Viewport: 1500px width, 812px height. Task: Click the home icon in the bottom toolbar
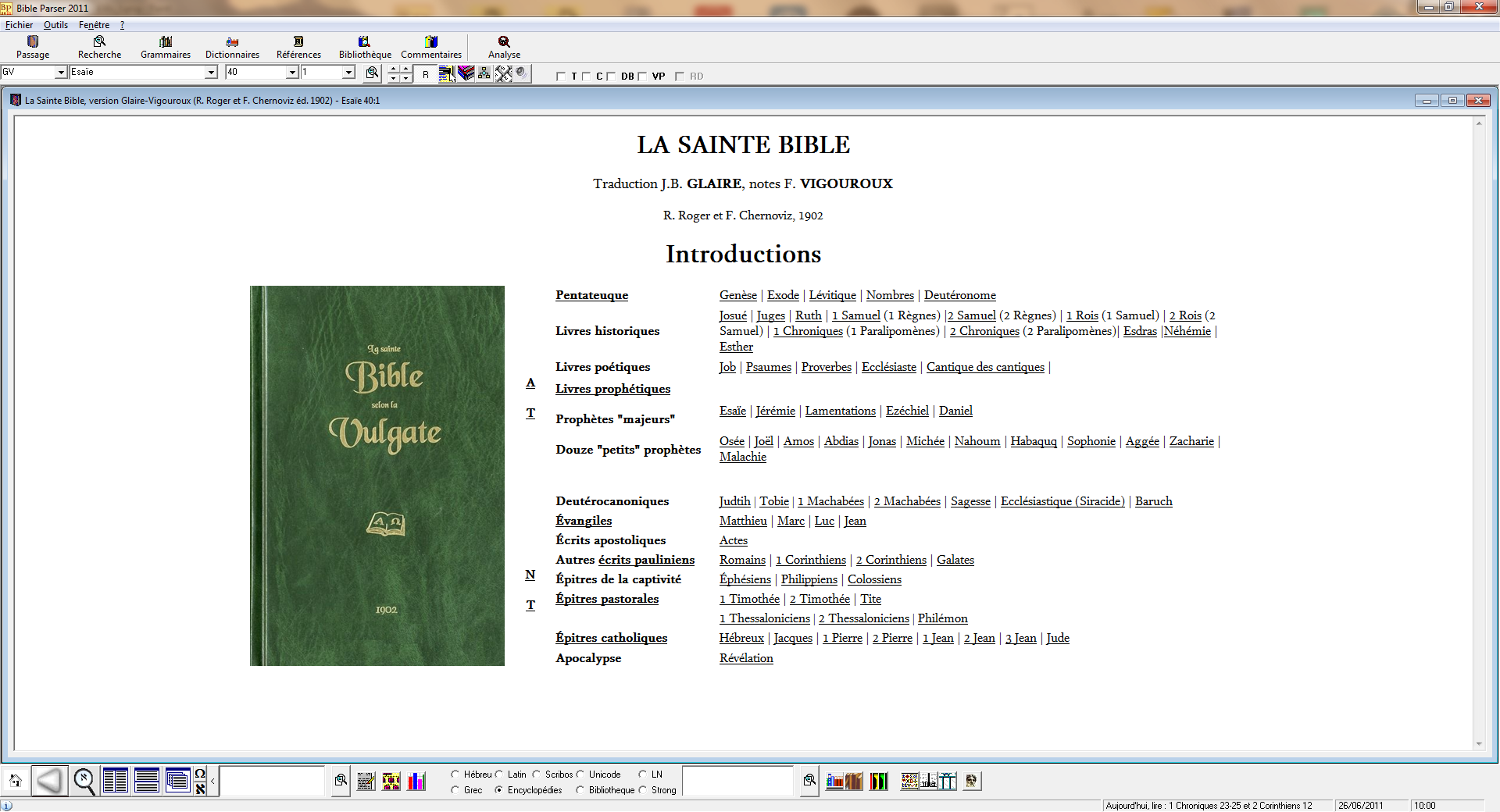pyautogui.click(x=16, y=781)
